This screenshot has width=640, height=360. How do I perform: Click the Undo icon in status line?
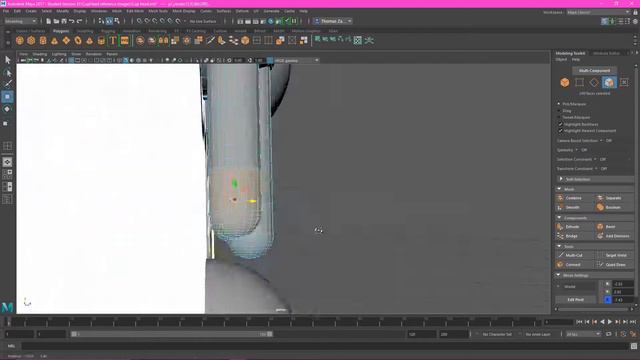tap(72, 21)
